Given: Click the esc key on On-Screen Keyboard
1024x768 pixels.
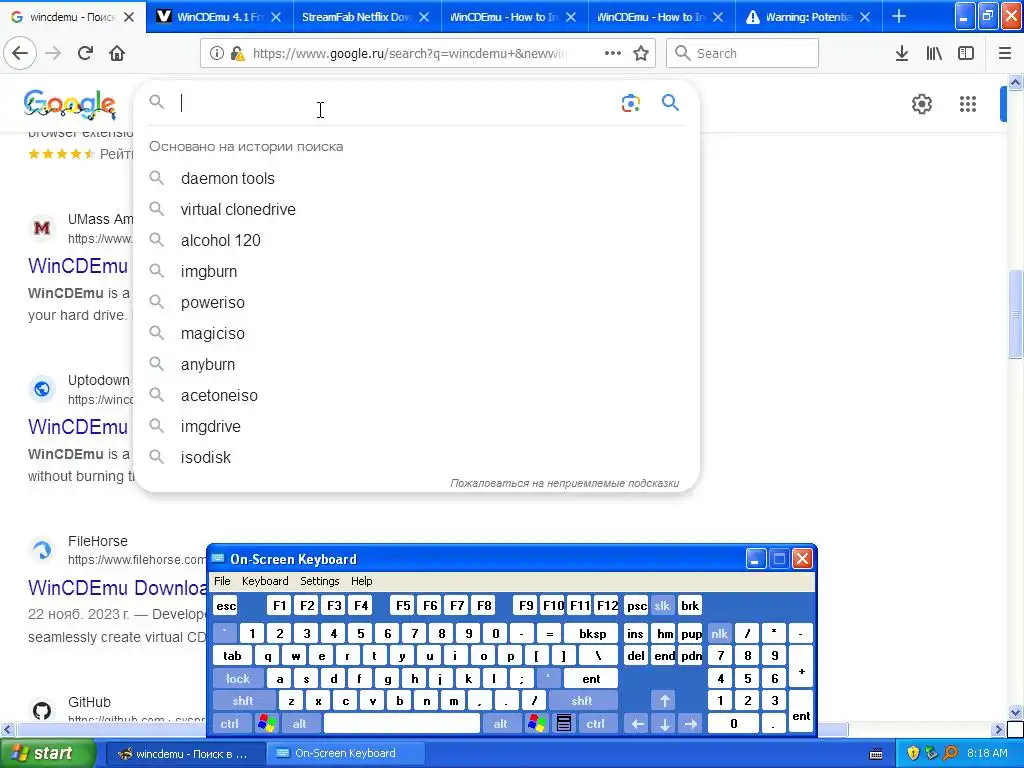Looking at the screenshot, I should [x=226, y=605].
